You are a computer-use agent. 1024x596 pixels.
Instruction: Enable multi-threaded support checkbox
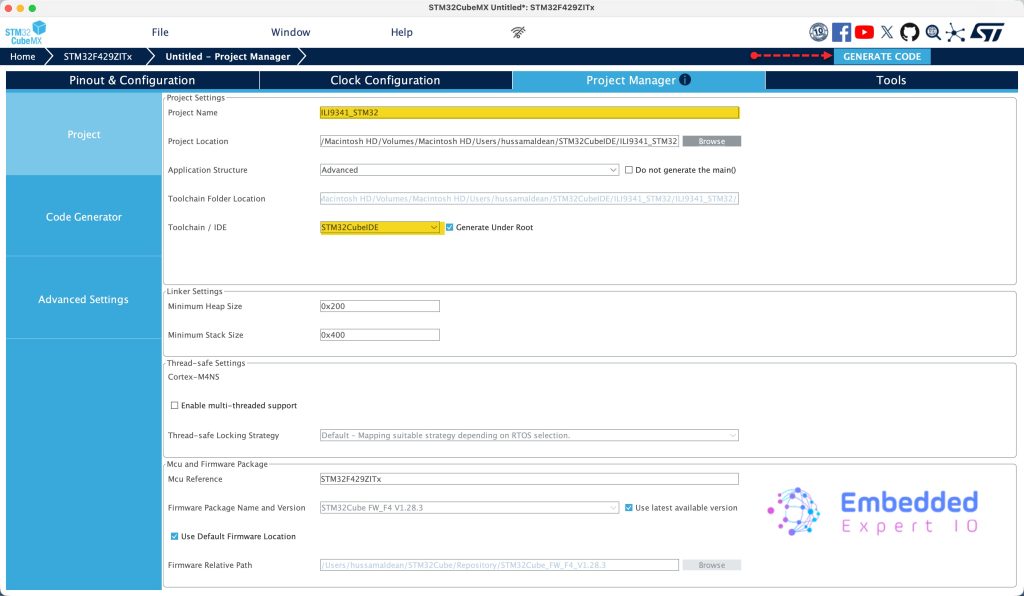[175, 405]
